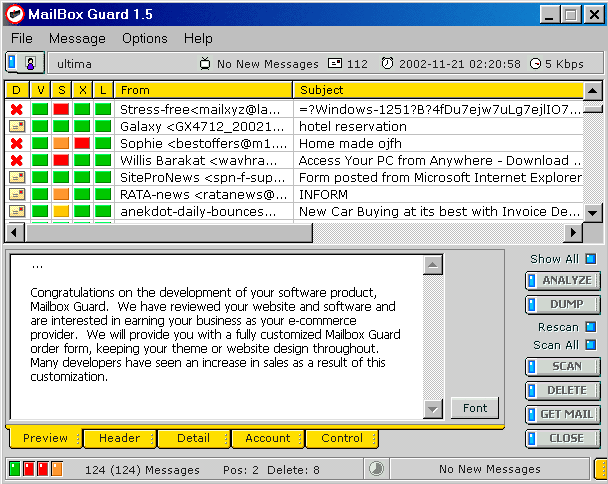Click the yellow S square in anekdot-daily-bounces row

61,211
